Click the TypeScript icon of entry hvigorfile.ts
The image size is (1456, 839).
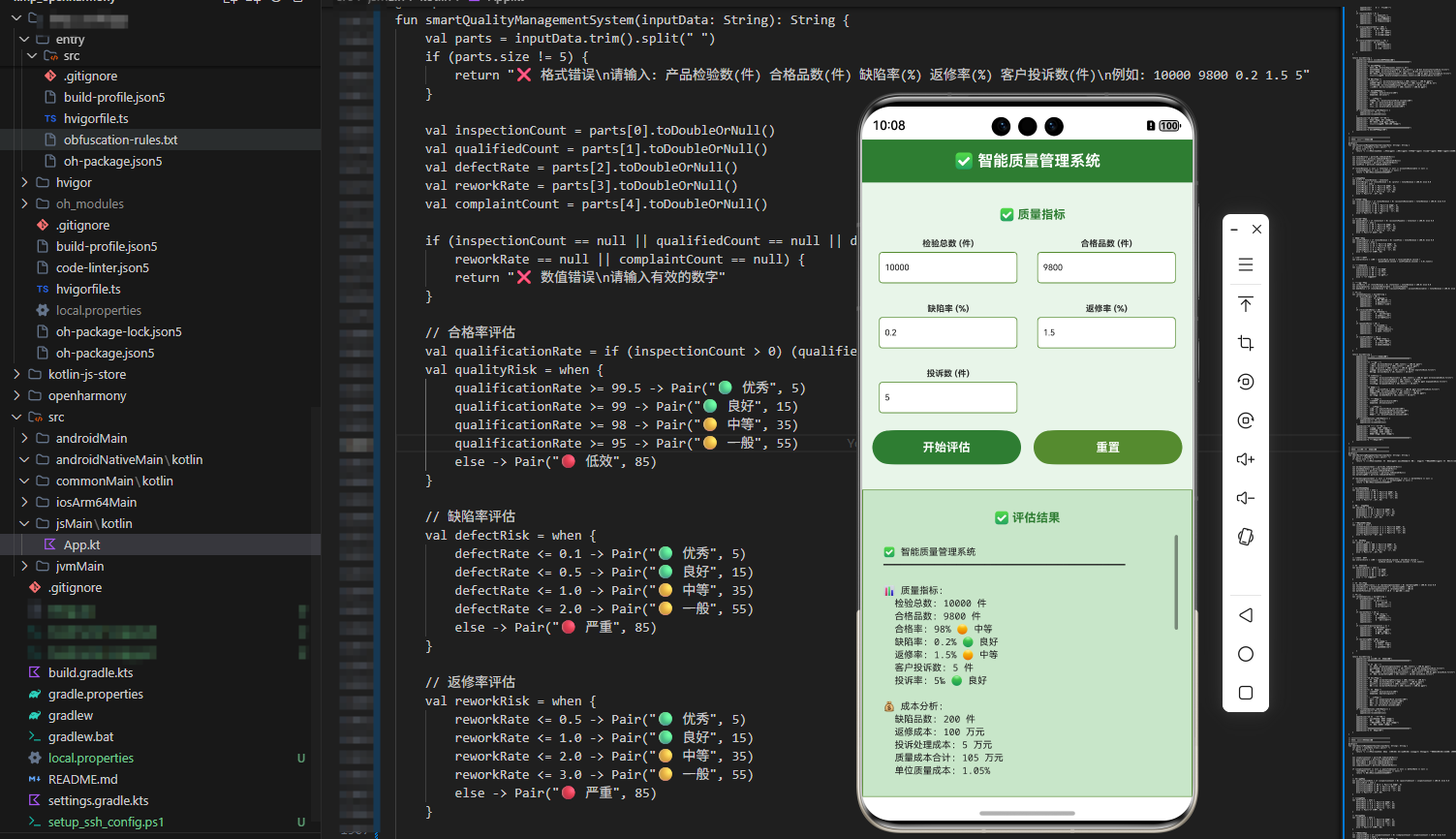(50, 118)
